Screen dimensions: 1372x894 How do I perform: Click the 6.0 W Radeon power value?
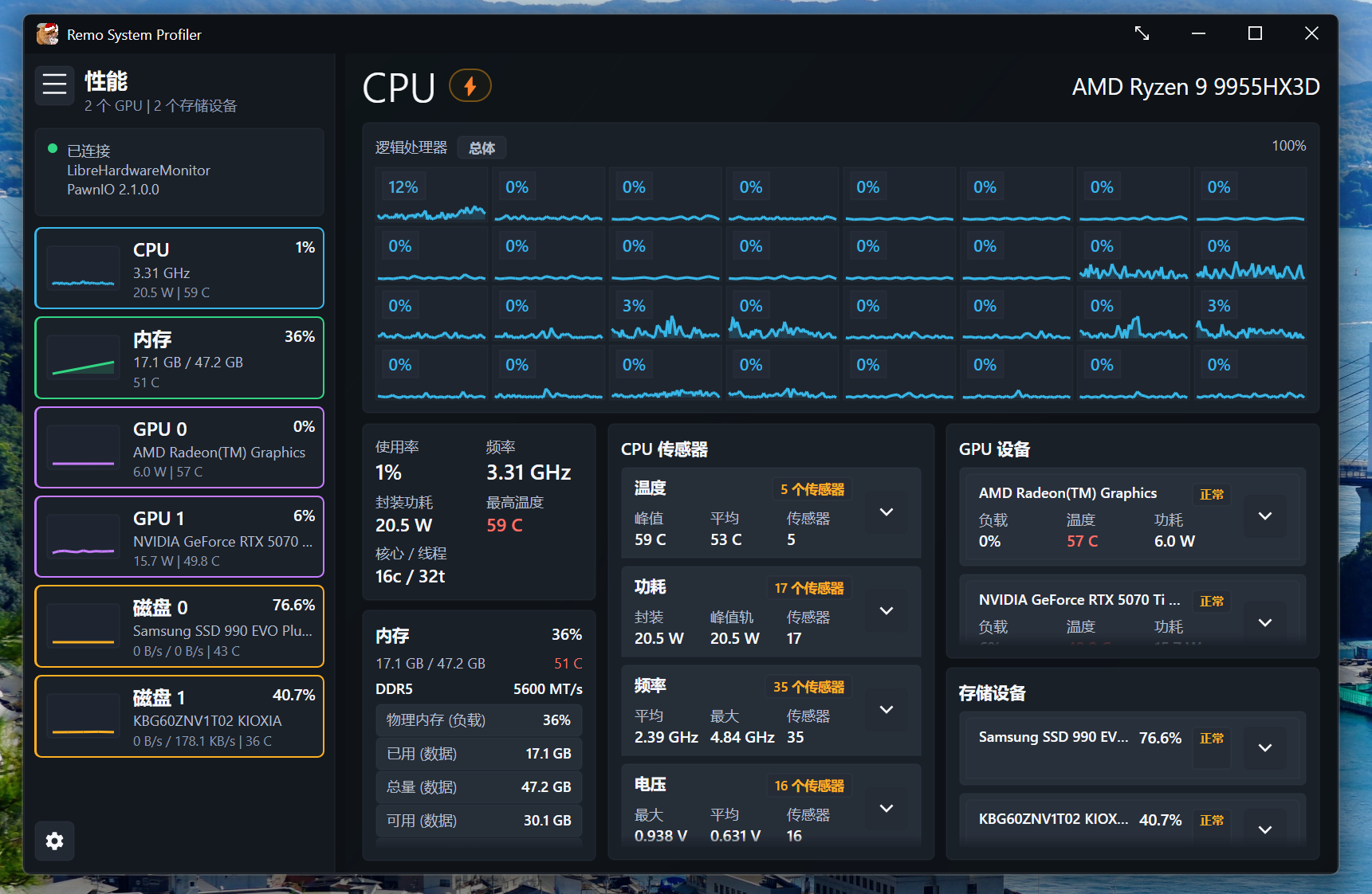coord(1174,541)
